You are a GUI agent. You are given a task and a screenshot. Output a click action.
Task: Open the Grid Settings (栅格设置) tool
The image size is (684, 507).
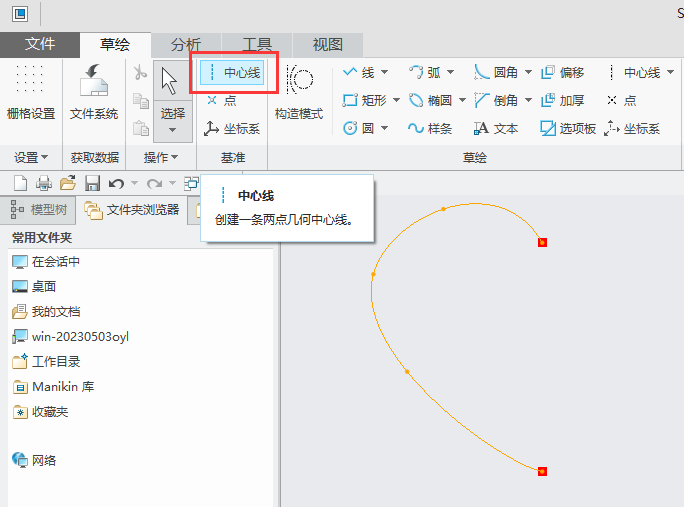click(x=31, y=92)
